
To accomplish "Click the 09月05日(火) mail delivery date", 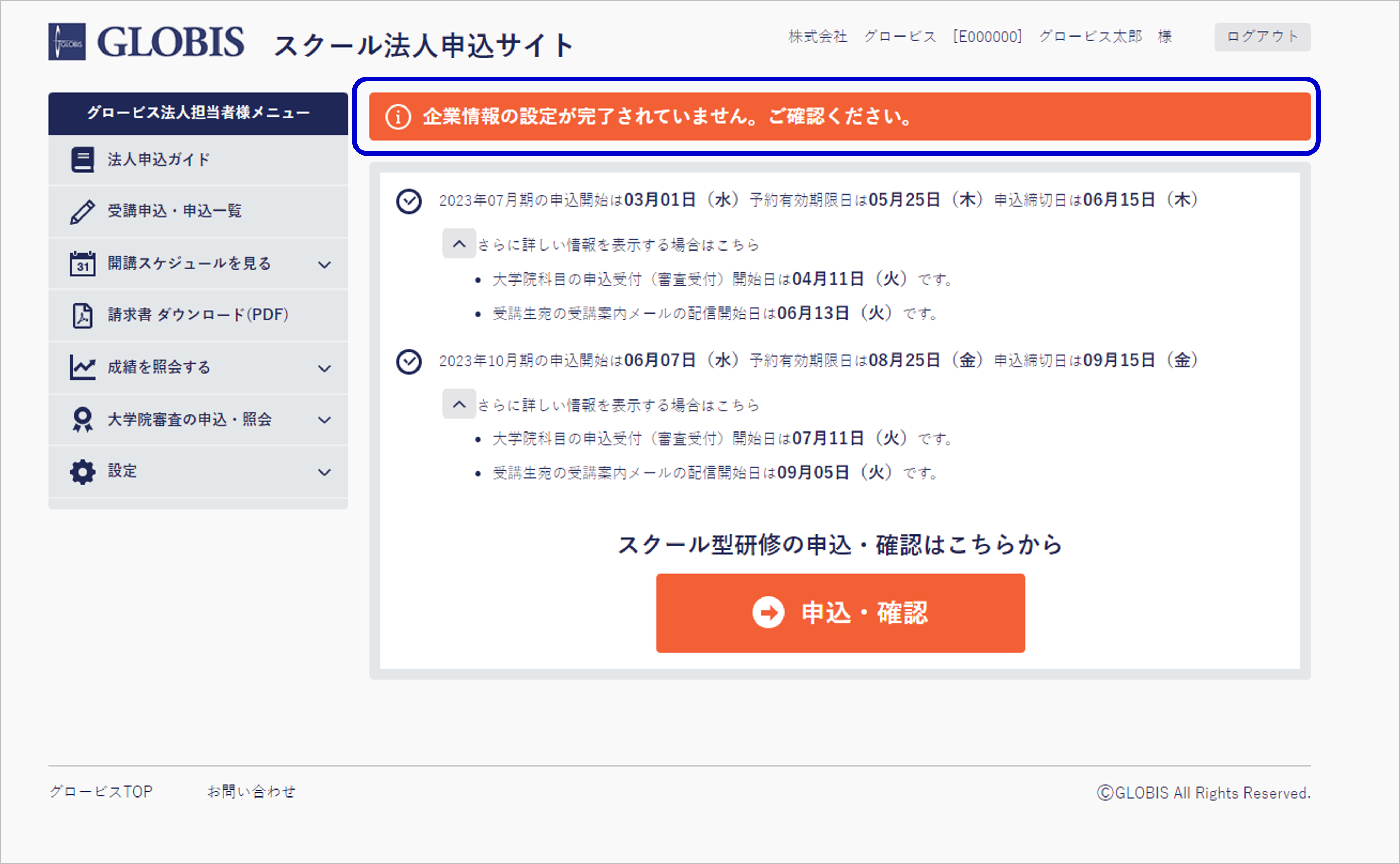I will [x=835, y=473].
